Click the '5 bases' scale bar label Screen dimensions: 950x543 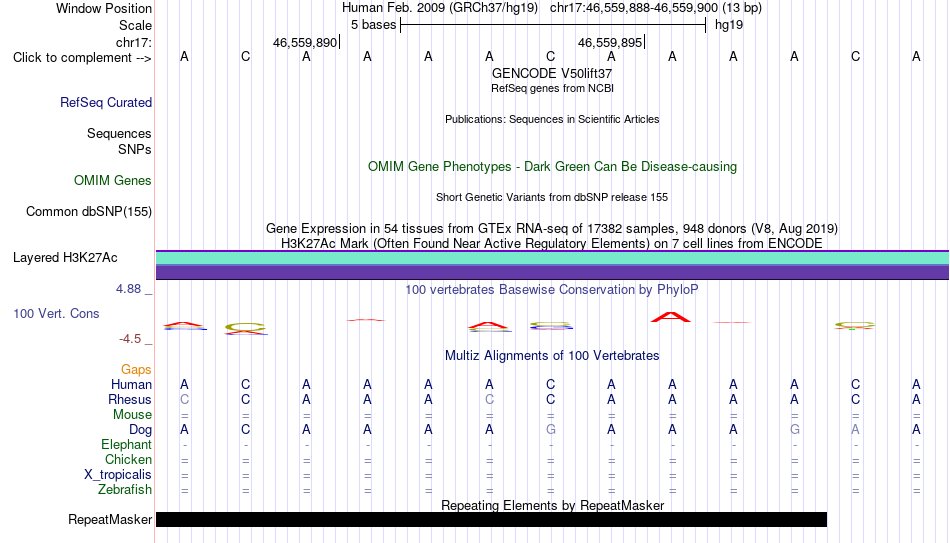coord(373,25)
